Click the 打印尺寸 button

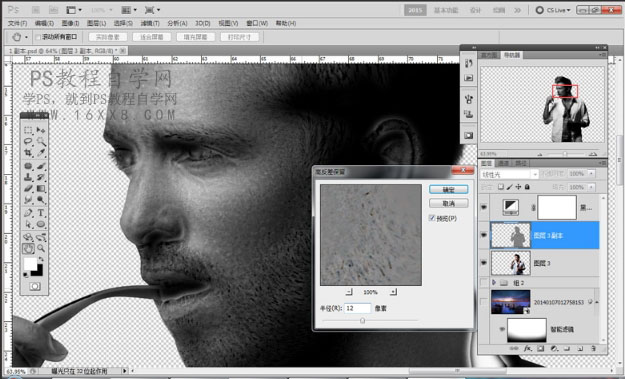(x=239, y=37)
